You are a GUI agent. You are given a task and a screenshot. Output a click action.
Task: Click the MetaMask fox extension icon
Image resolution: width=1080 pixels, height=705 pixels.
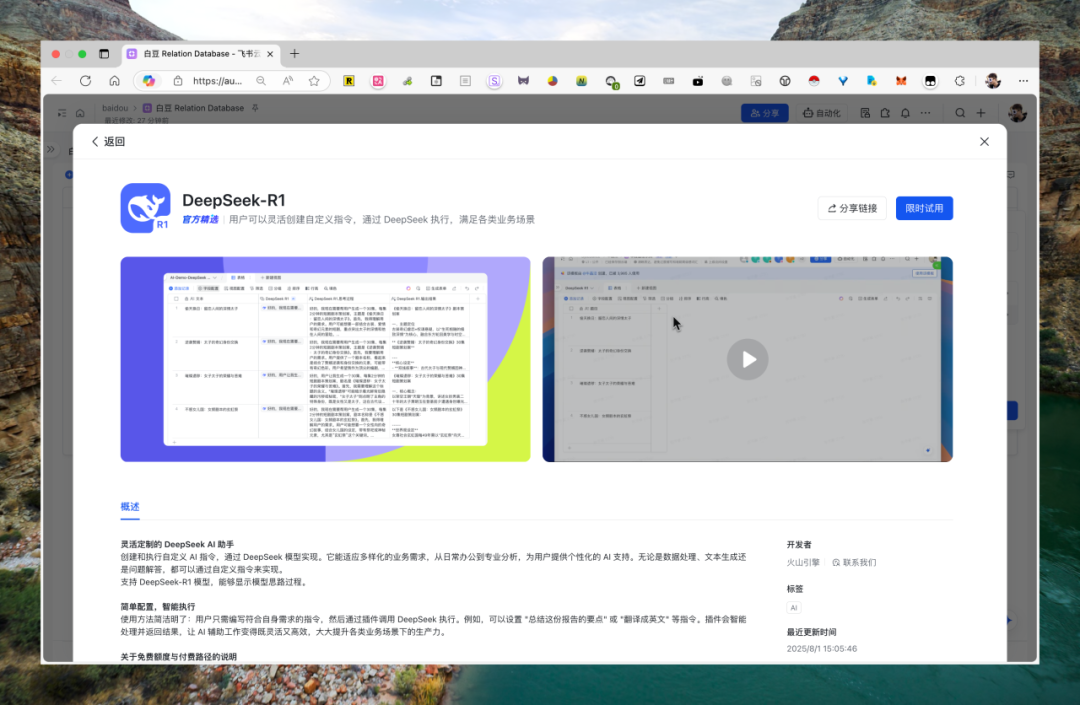click(x=901, y=81)
